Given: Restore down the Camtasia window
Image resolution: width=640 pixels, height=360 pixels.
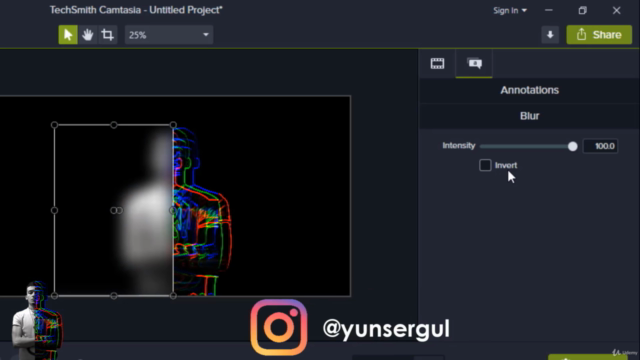Looking at the screenshot, I should 582,10.
